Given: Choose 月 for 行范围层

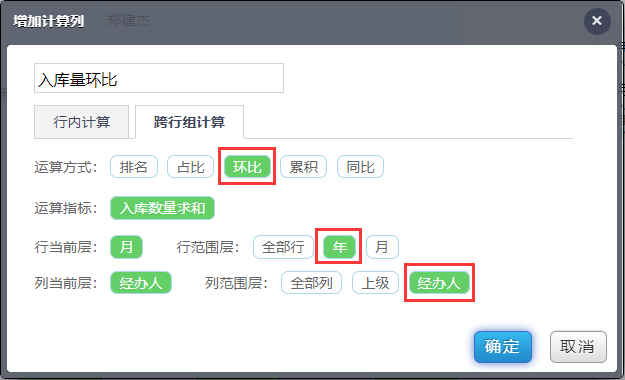Looking at the screenshot, I should (x=382, y=247).
